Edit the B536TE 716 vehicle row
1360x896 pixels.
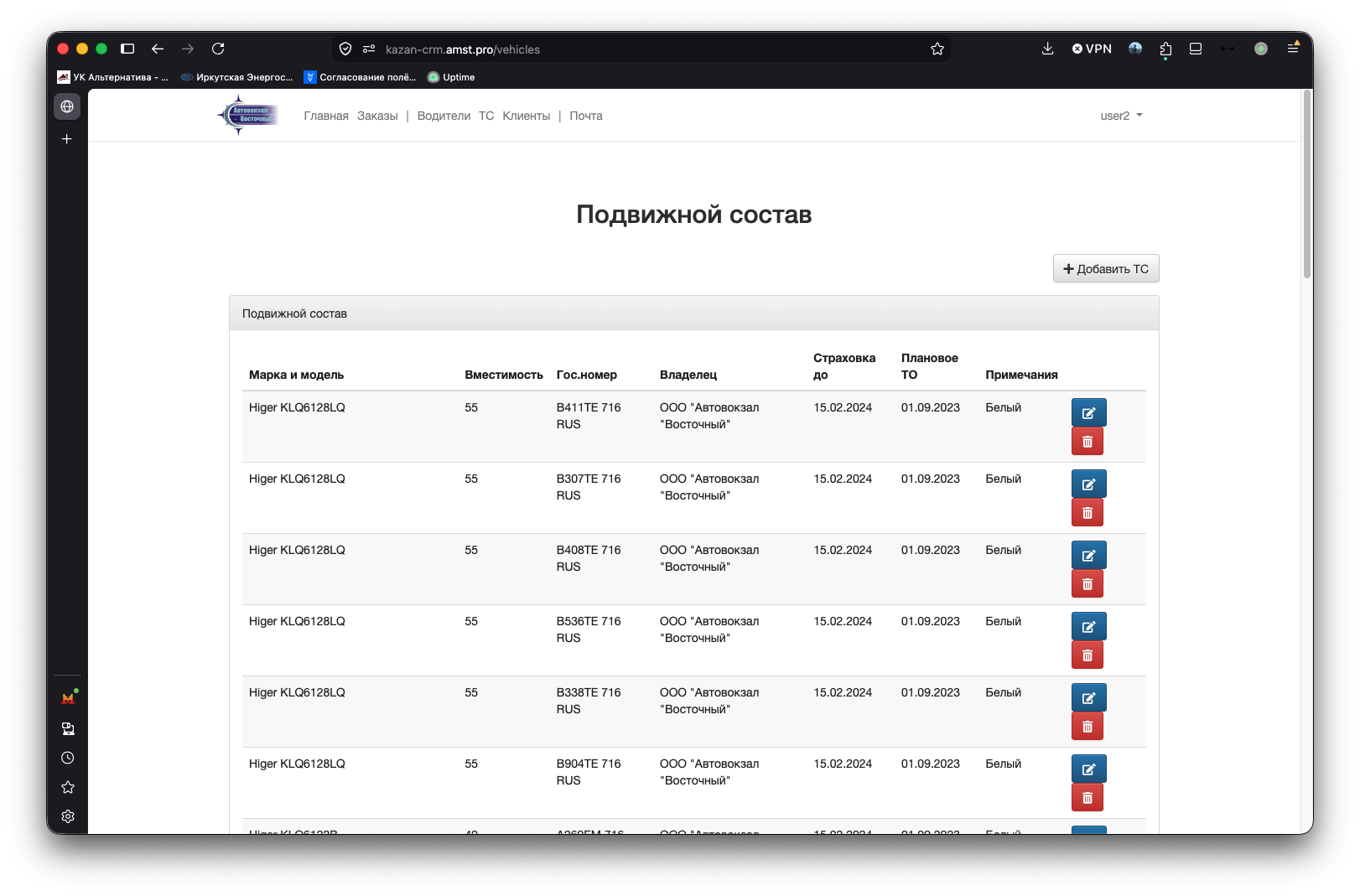pyautogui.click(x=1088, y=626)
